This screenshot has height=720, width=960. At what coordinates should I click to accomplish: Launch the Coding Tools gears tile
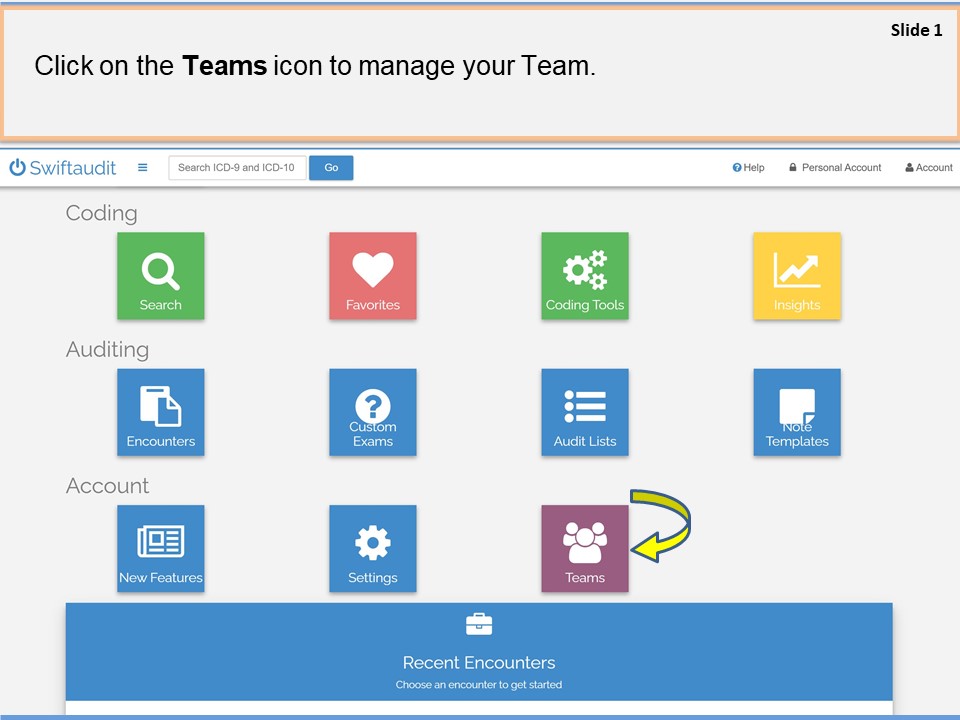(x=585, y=276)
